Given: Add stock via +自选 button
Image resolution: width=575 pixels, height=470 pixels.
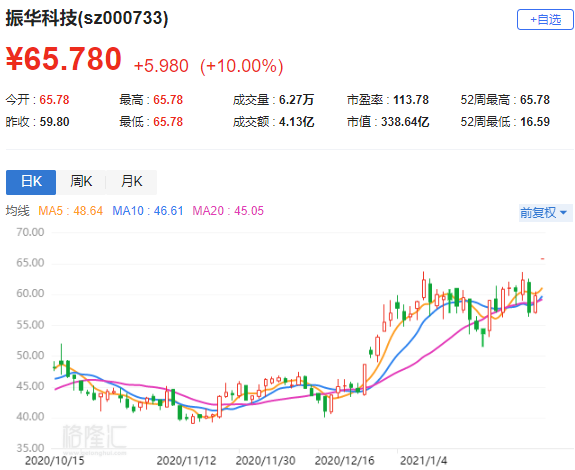Looking at the screenshot, I should pos(545,19).
